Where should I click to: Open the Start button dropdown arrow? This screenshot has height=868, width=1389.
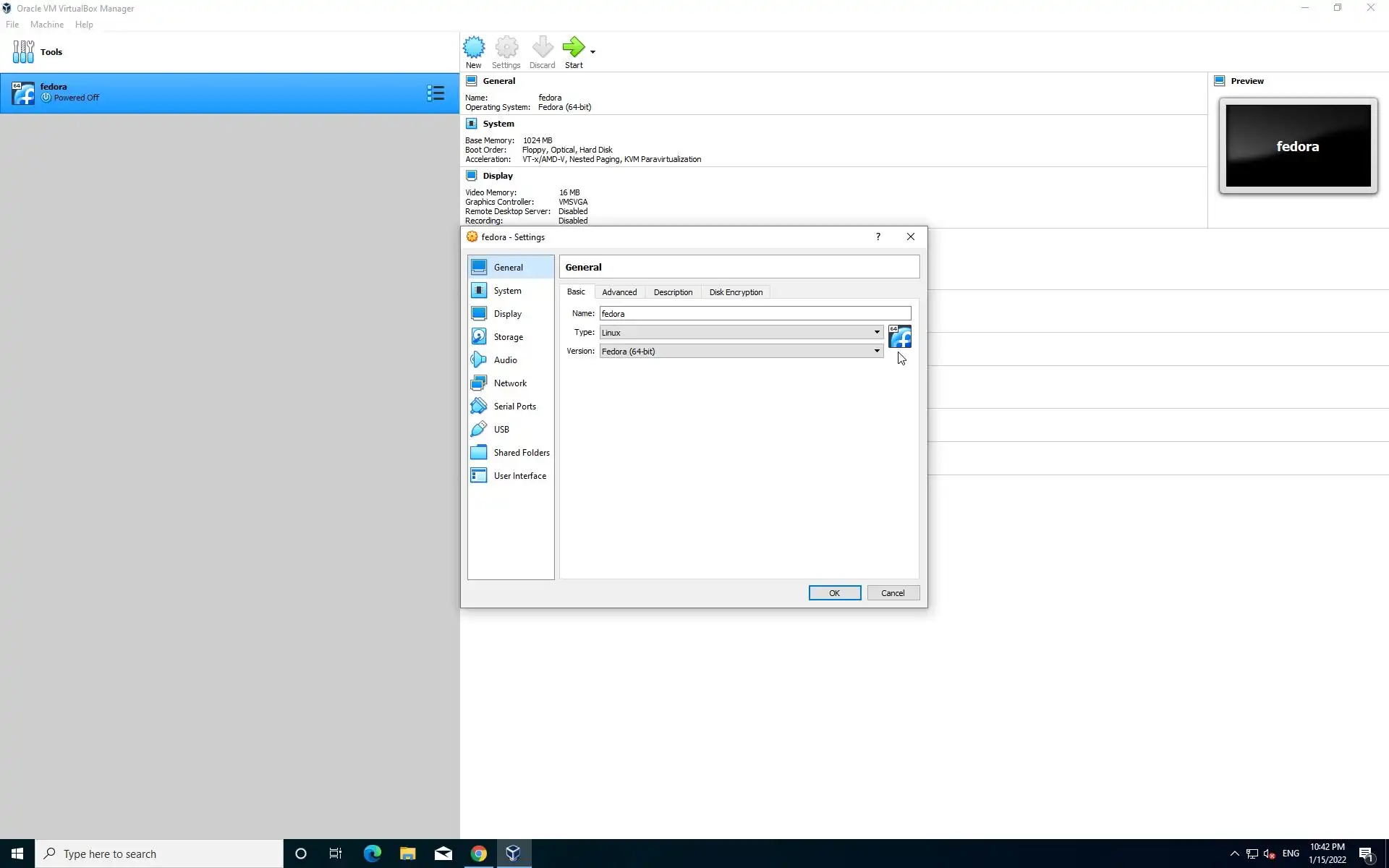pos(592,52)
